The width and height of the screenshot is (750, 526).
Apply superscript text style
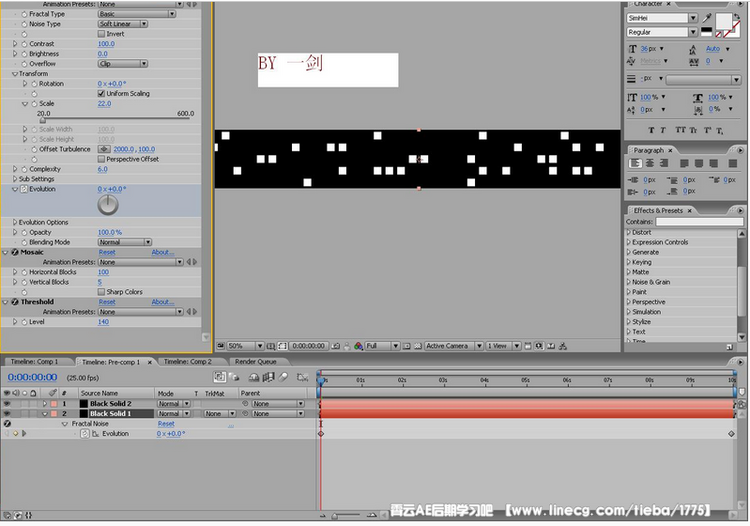707,130
